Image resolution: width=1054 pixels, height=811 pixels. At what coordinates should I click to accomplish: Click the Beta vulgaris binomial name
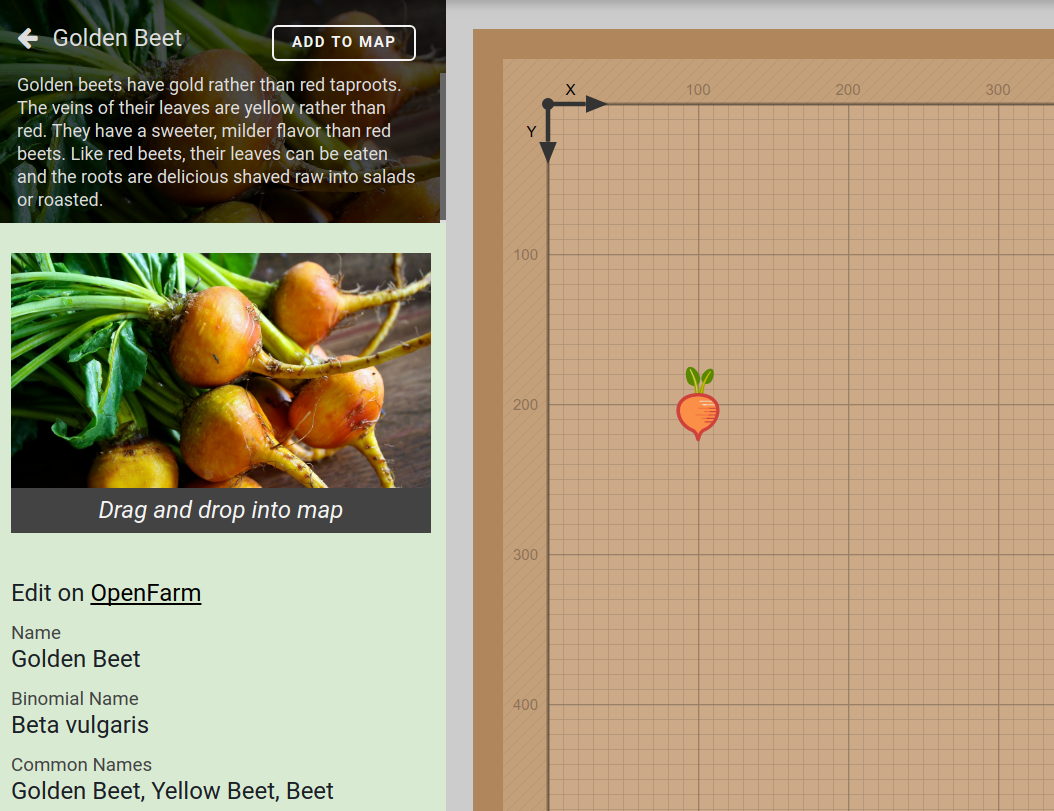coord(80,725)
